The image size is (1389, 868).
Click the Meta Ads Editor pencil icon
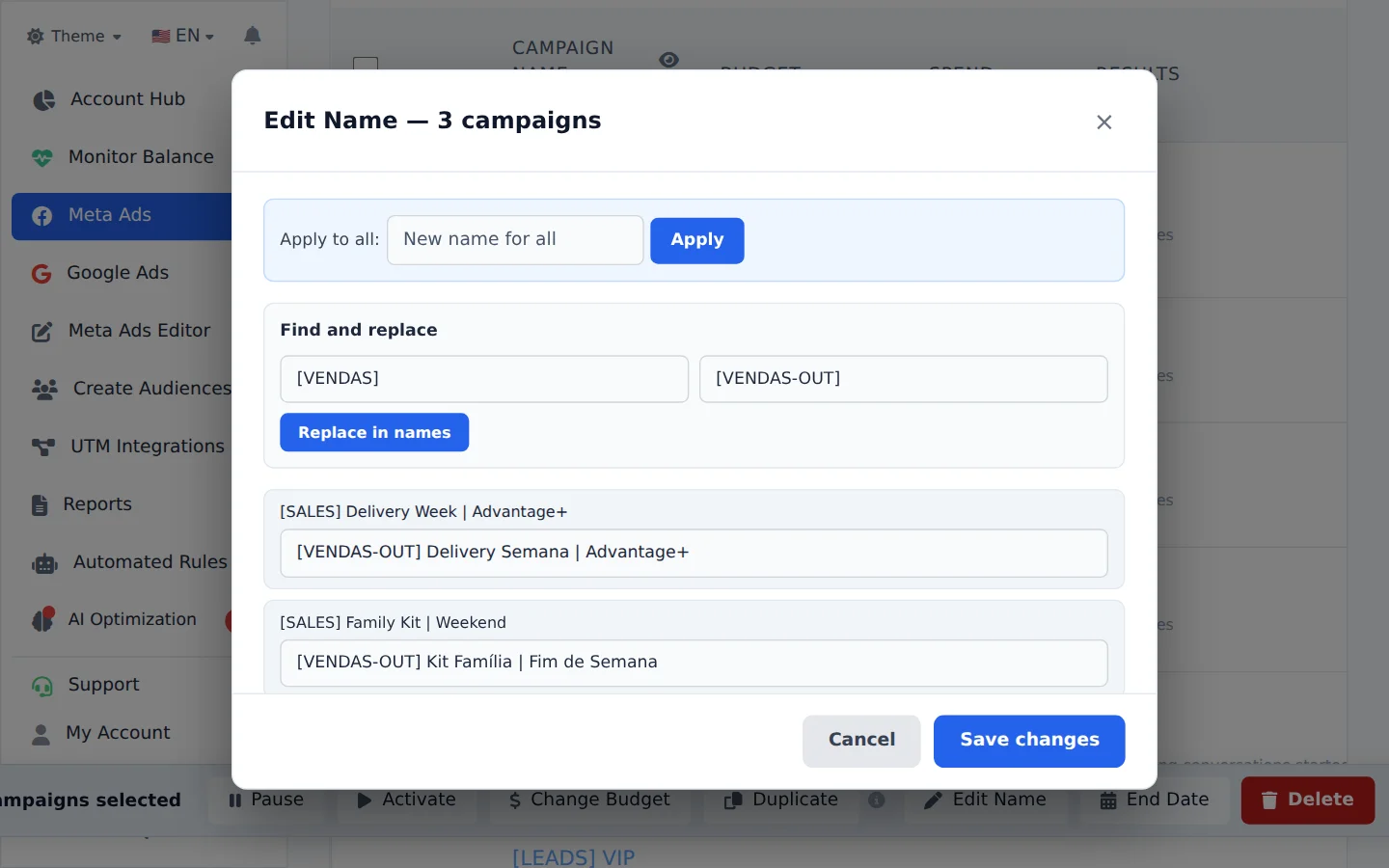[x=42, y=332]
